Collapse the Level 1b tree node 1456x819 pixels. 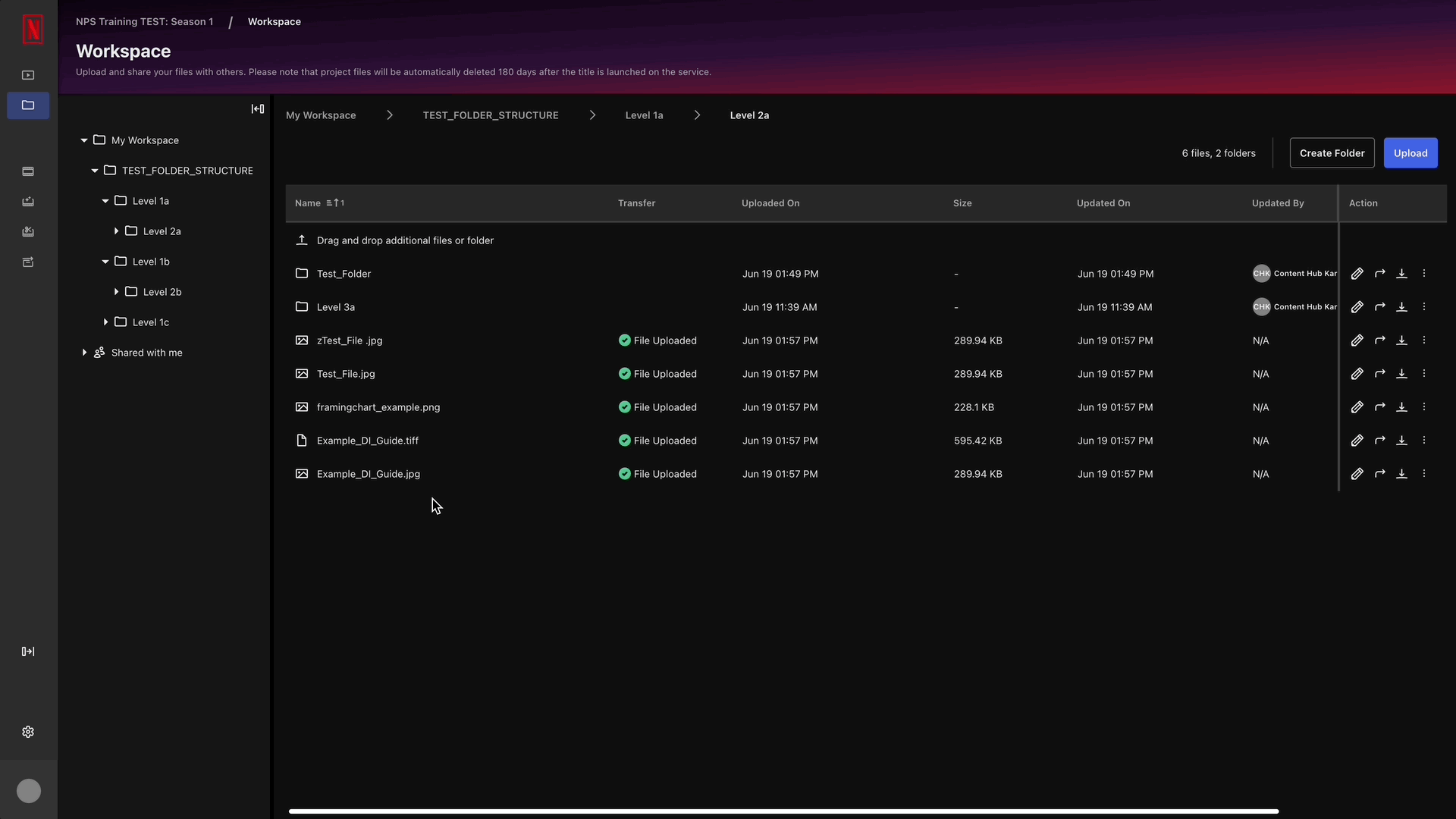(105, 262)
